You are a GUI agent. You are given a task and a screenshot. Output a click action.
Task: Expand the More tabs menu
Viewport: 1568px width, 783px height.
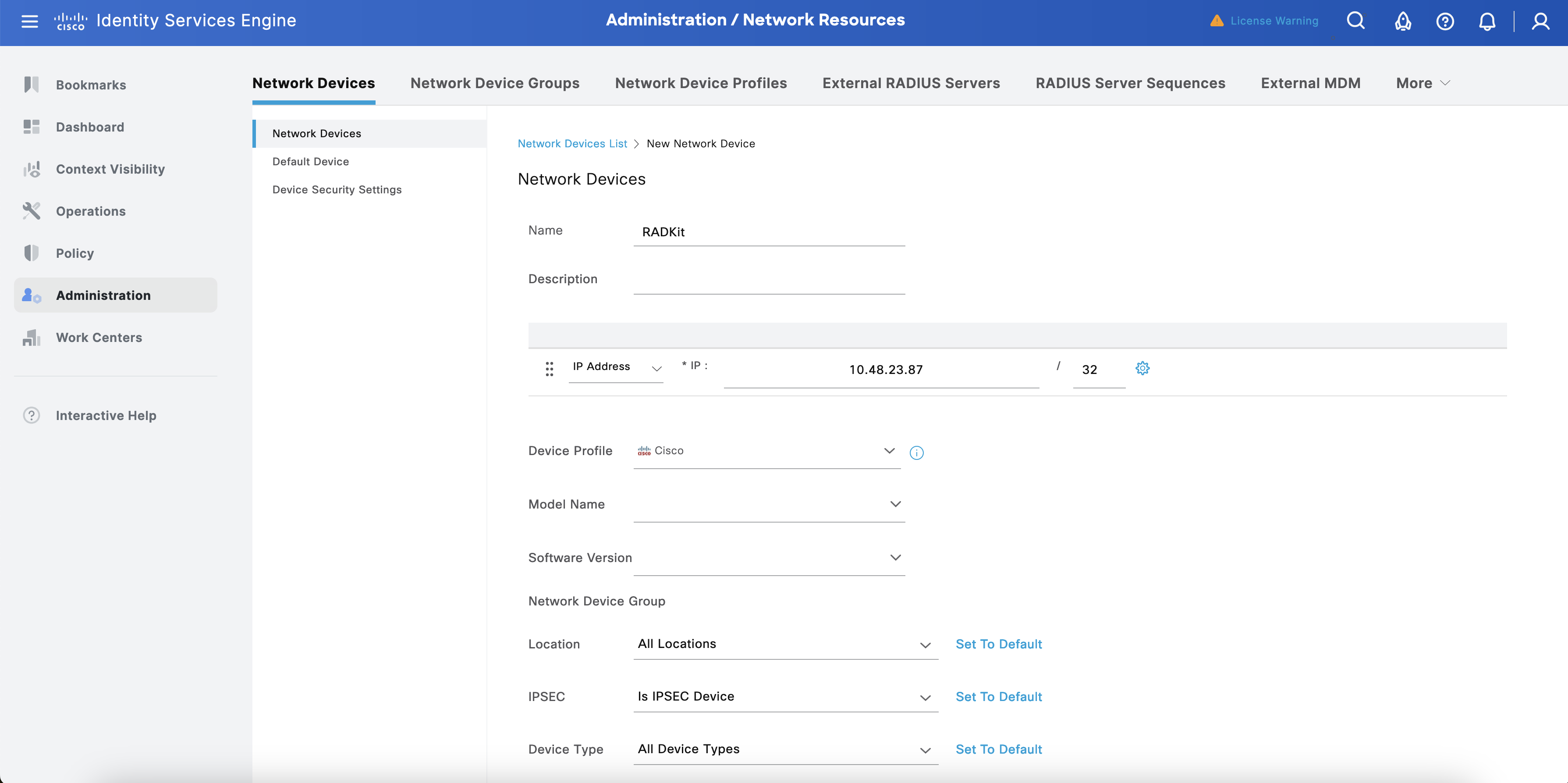[x=1423, y=83]
